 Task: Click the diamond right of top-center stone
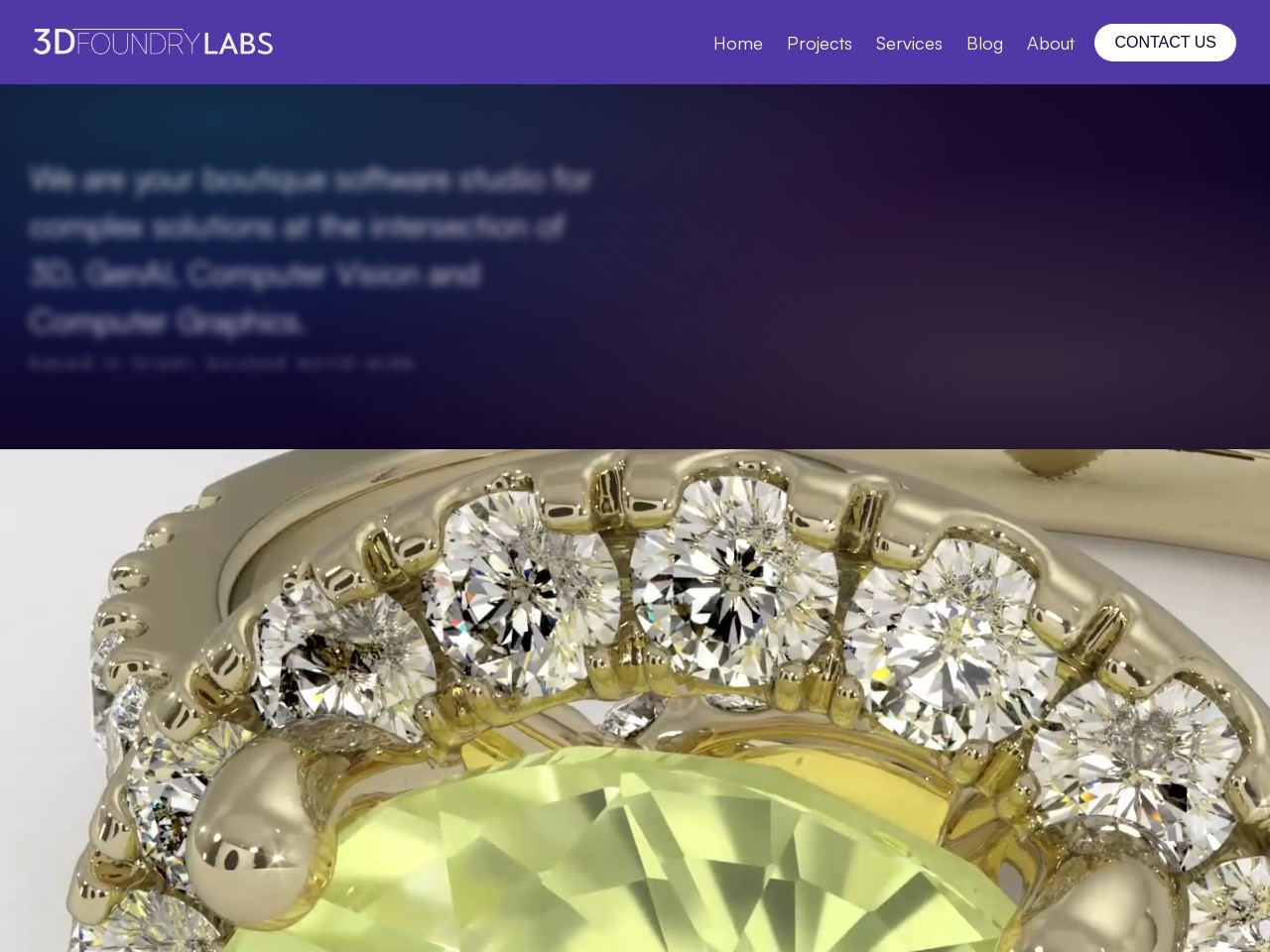pos(948,635)
